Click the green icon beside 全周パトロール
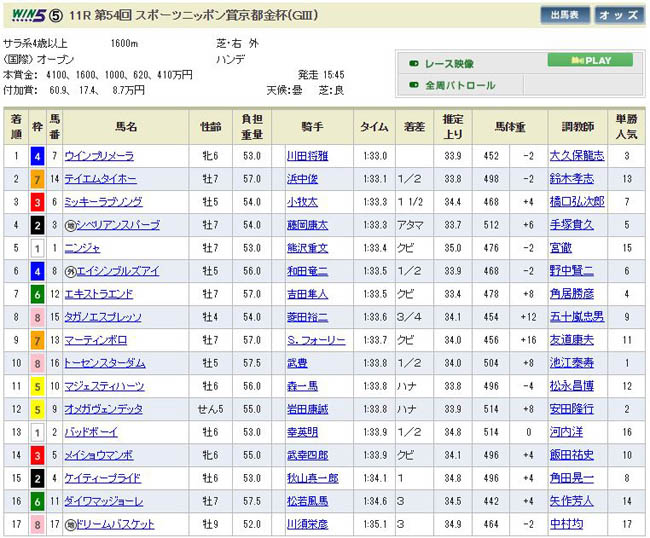Image resolution: width=650 pixels, height=538 pixels. tap(414, 85)
